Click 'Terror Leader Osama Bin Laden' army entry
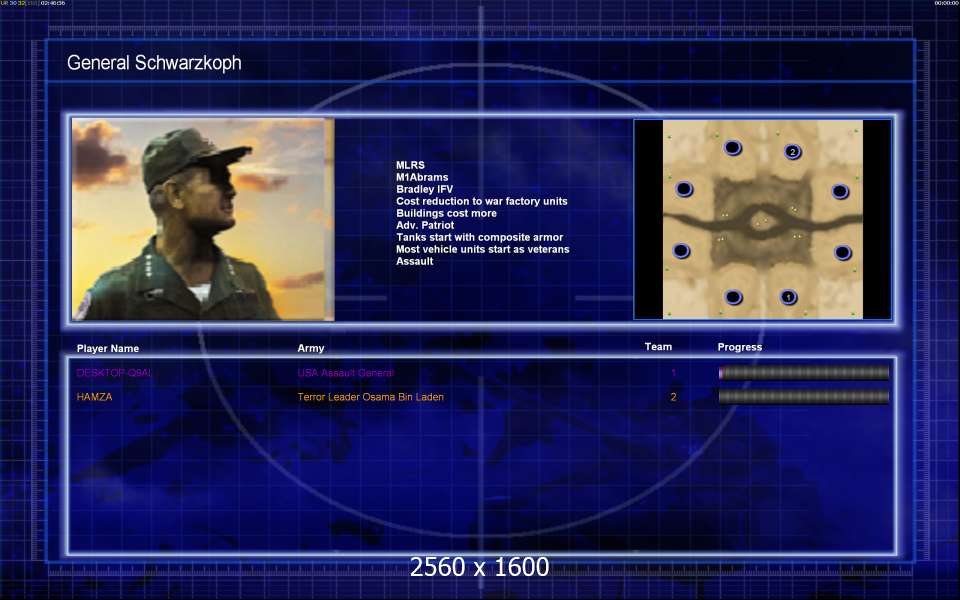 (370, 397)
